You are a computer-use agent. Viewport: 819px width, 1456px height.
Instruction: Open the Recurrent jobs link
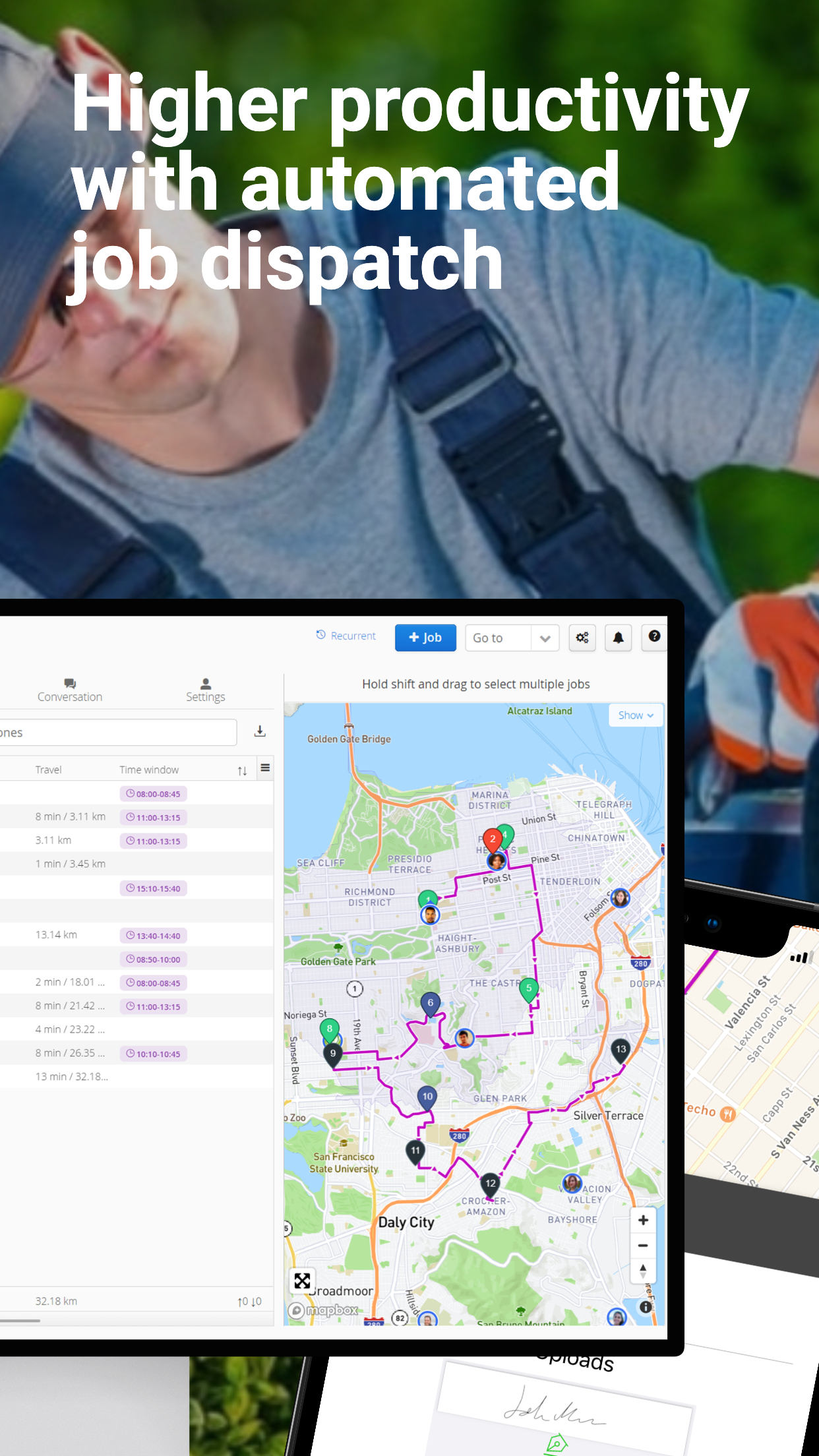point(346,636)
